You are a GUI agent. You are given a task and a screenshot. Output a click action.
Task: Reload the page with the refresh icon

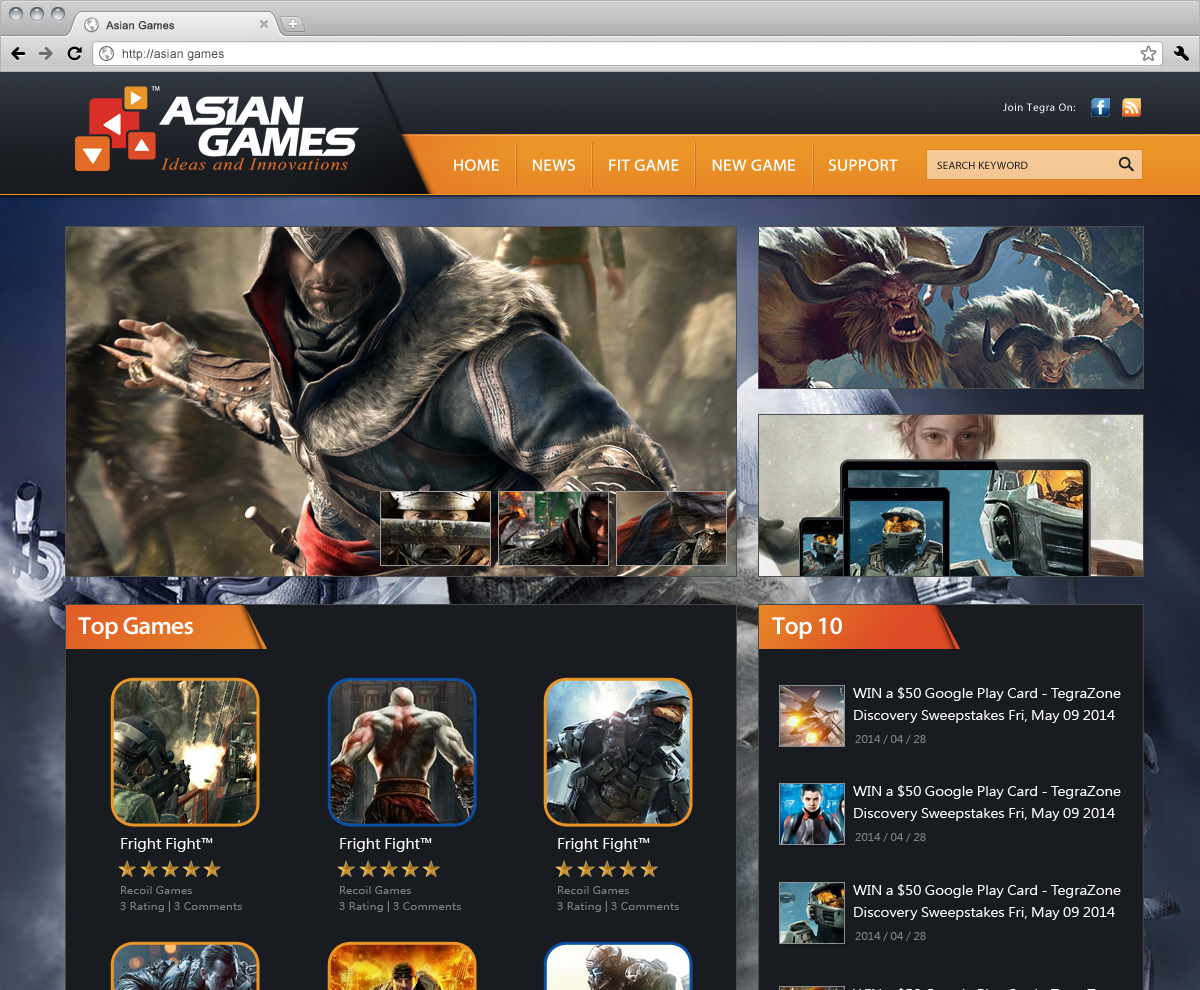click(x=74, y=53)
